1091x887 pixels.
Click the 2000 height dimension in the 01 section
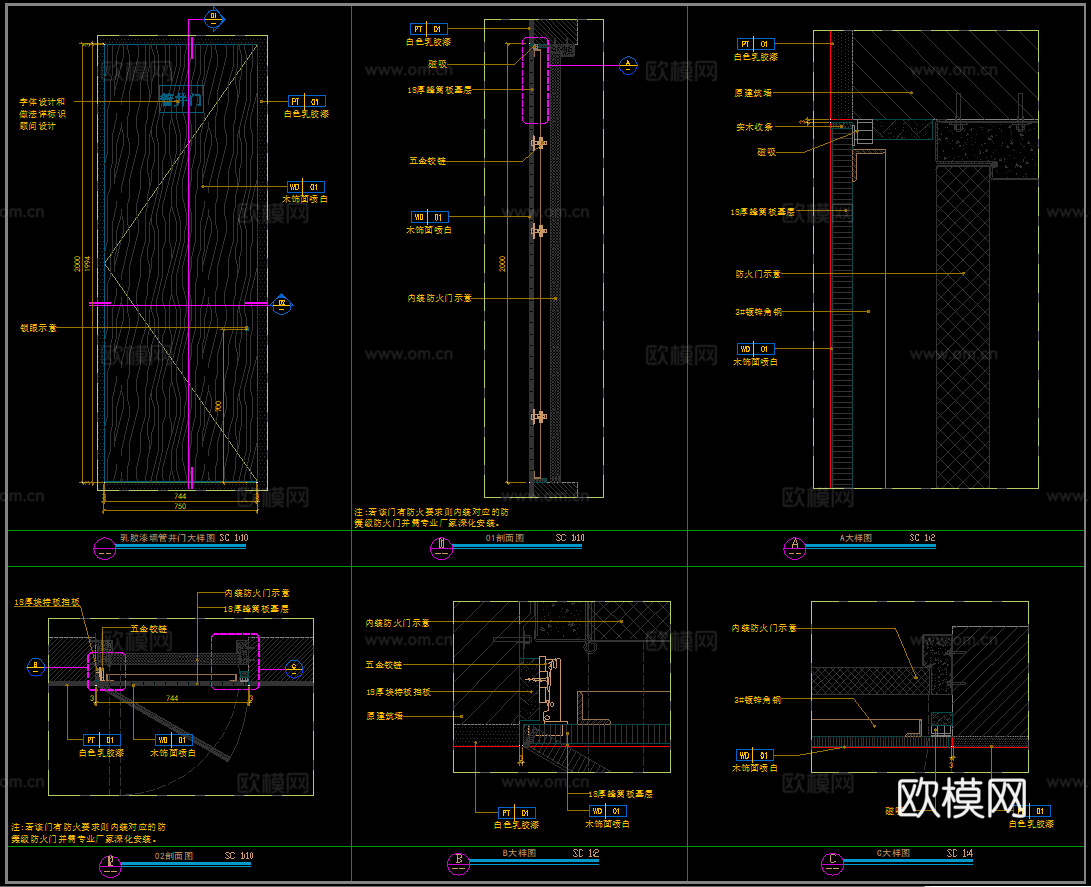point(502,264)
